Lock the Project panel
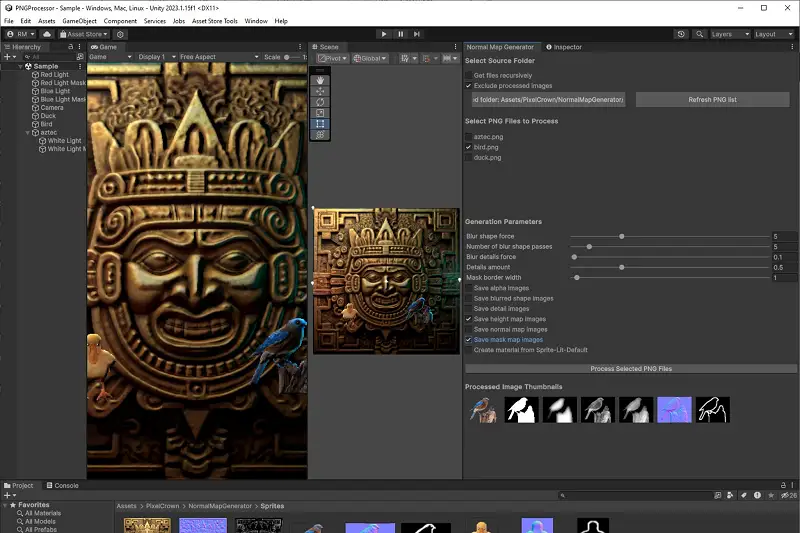The height and width of the screenshot is (533, 800). click(783, 485)
